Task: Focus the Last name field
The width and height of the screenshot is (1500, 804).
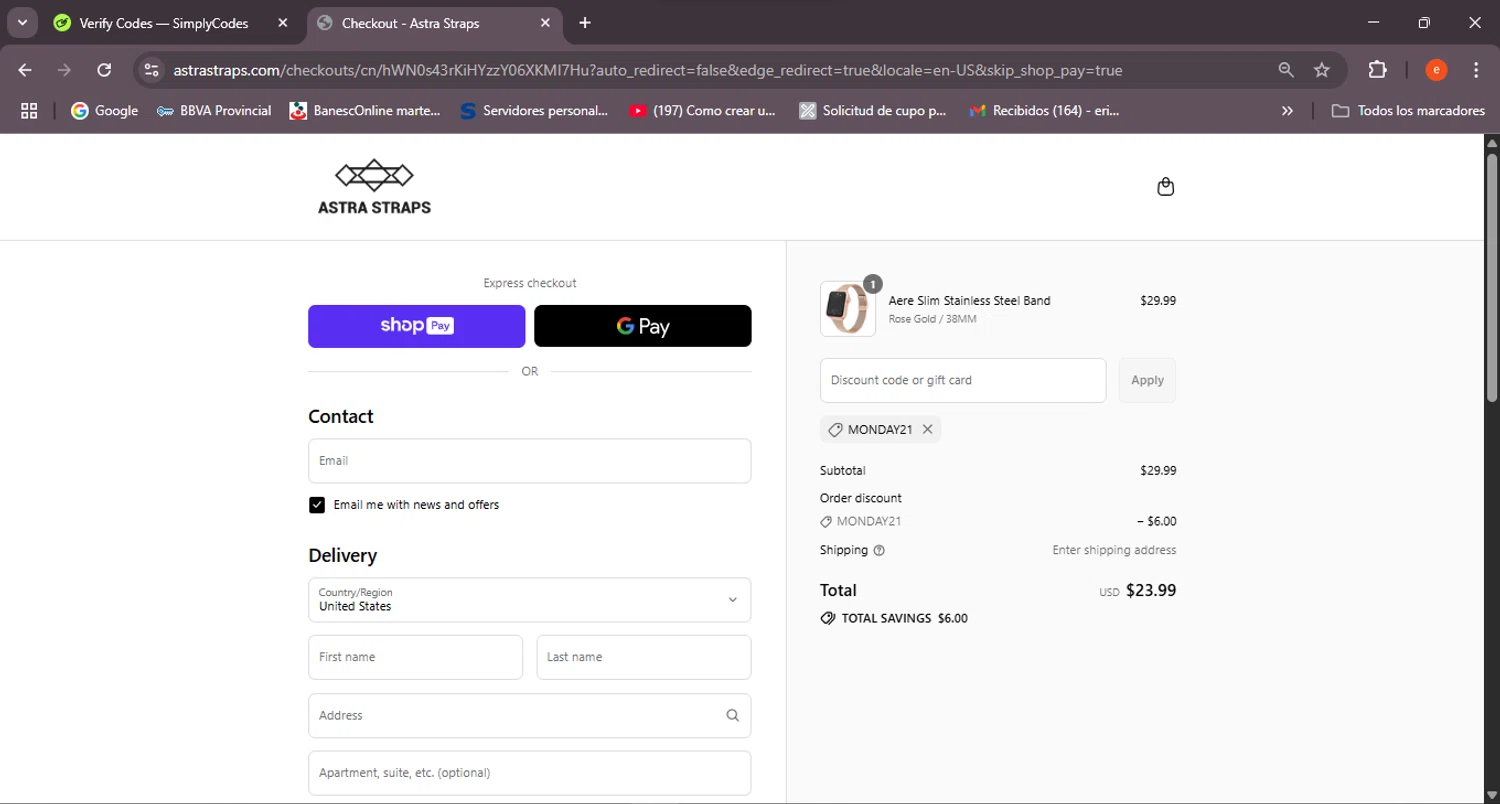Action: (643, 657)
